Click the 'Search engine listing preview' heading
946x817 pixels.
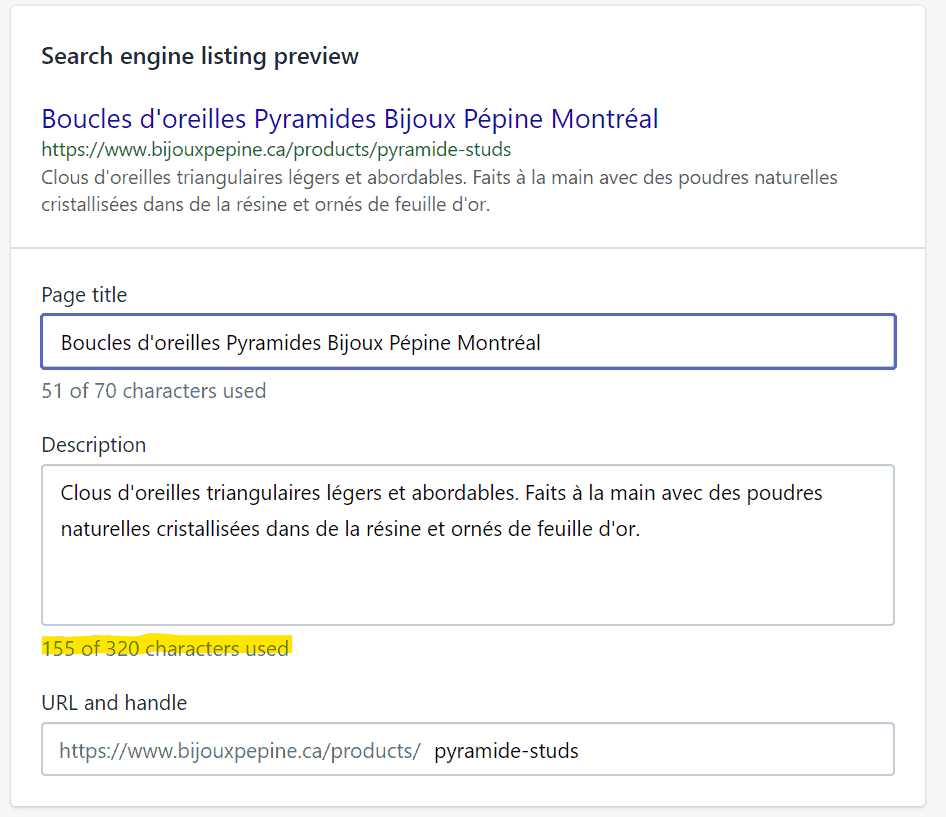click(x=200, y=57)
